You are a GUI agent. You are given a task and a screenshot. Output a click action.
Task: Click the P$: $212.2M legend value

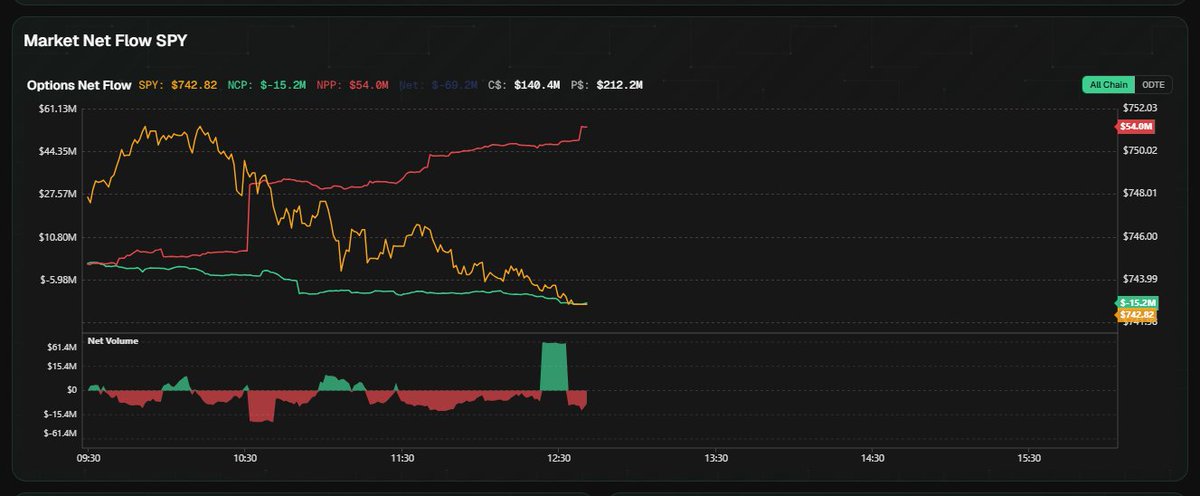click(x=607, y=86)
